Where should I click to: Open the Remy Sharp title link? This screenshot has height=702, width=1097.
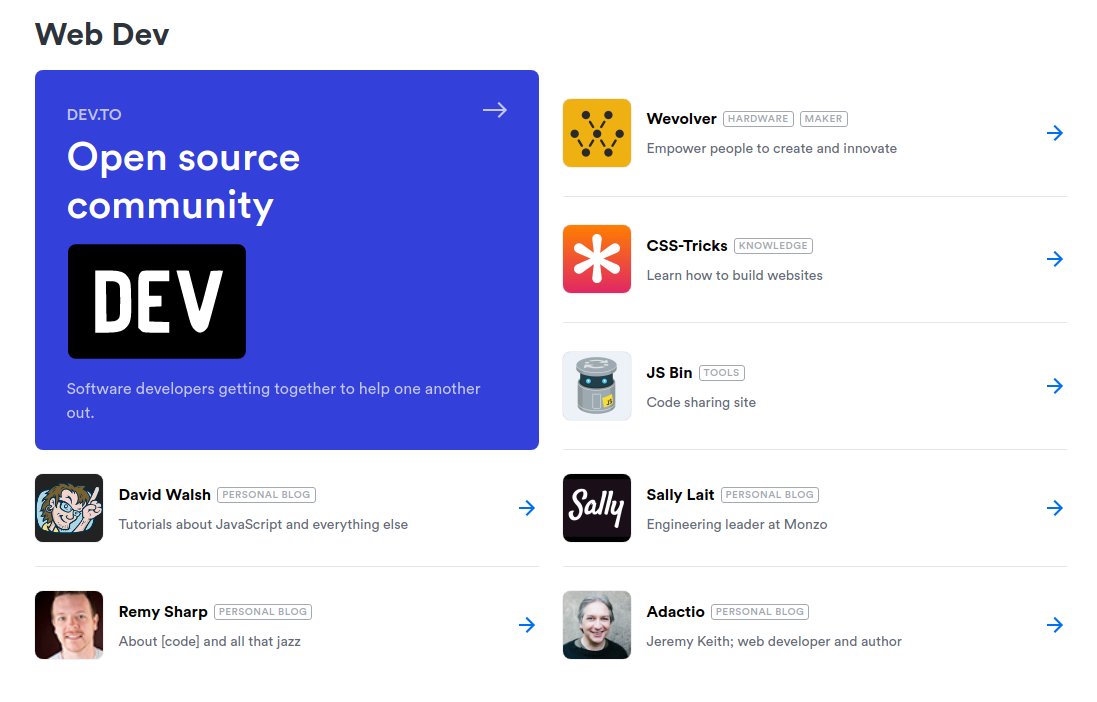coord(163,612)
